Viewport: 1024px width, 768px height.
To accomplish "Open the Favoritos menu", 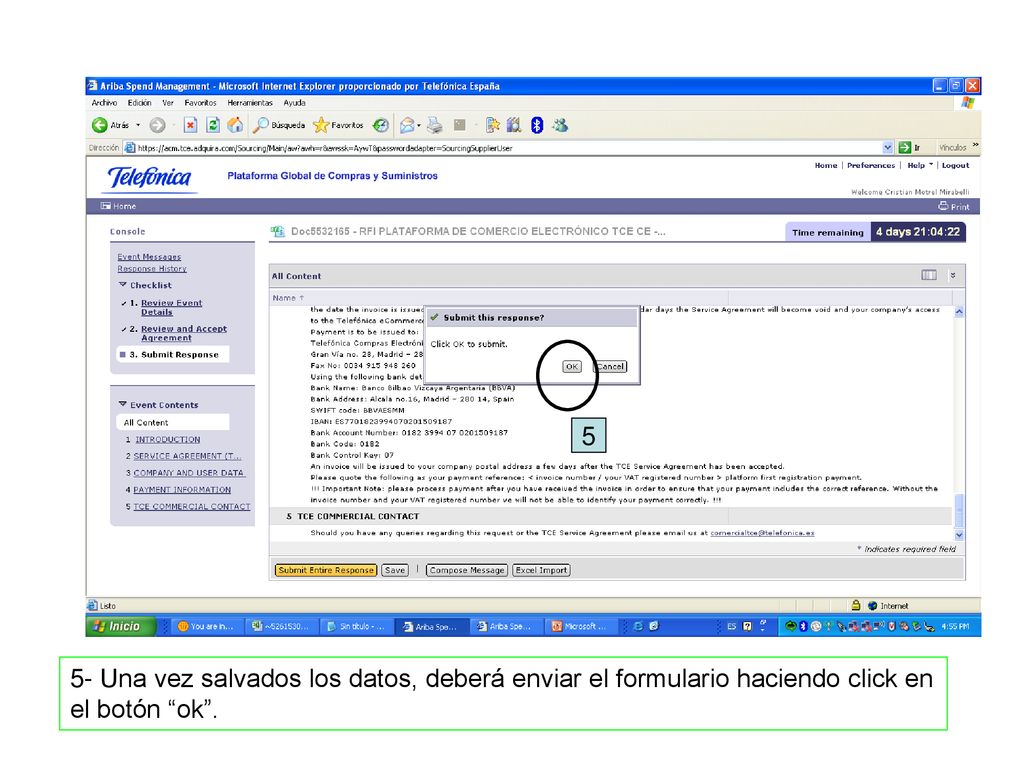I will click(200, 103).
